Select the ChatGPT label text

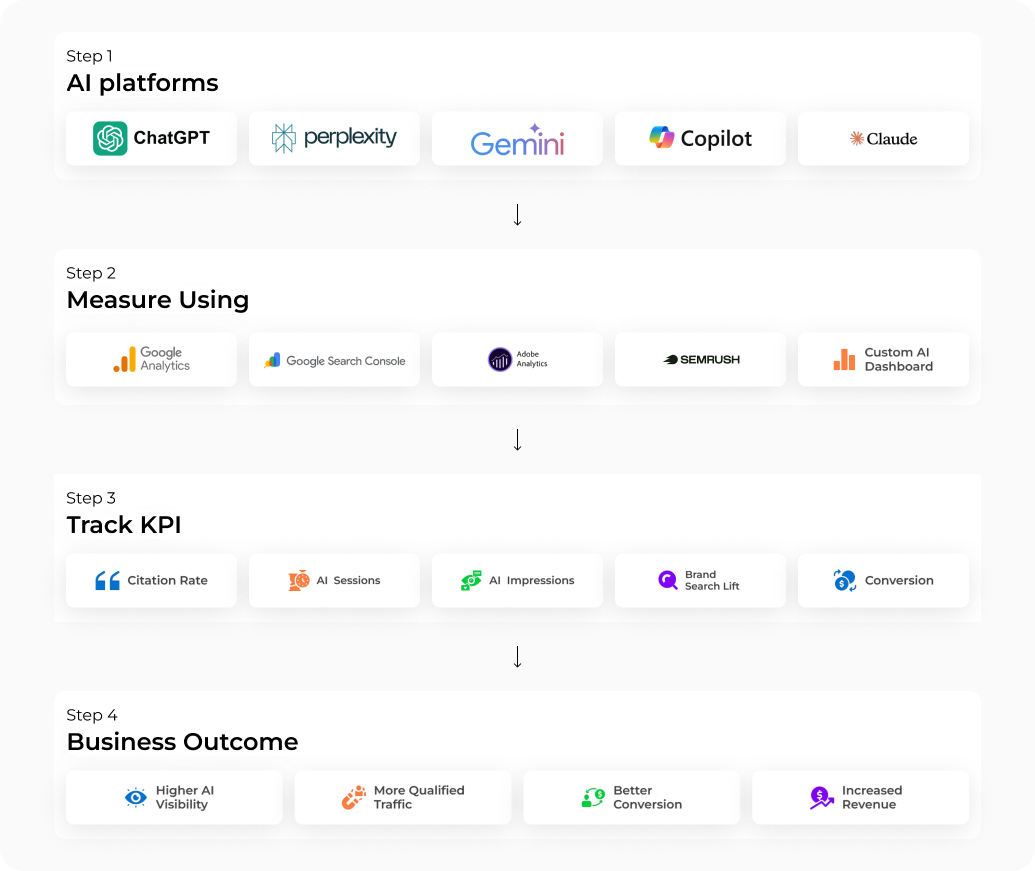click(x=172, y=138)
